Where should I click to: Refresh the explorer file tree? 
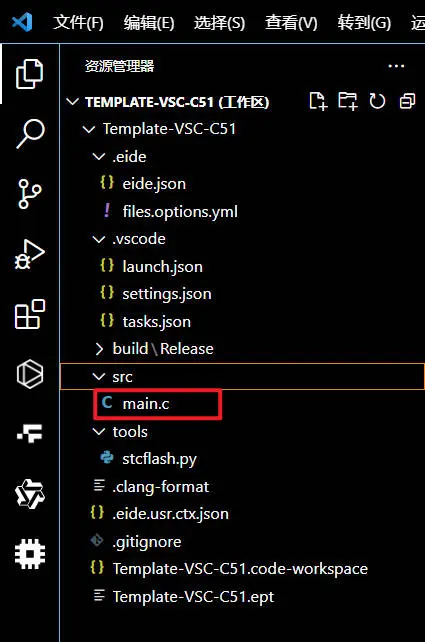[377, 101]
